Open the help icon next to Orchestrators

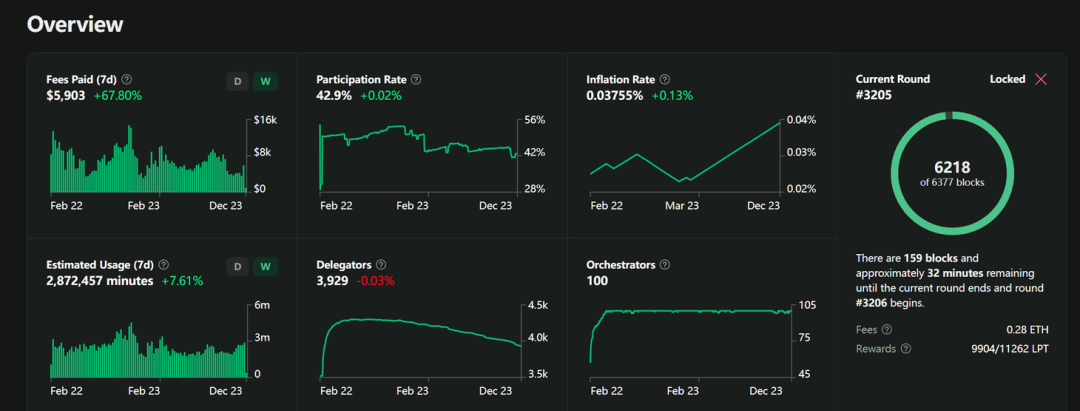click(665, 265)
